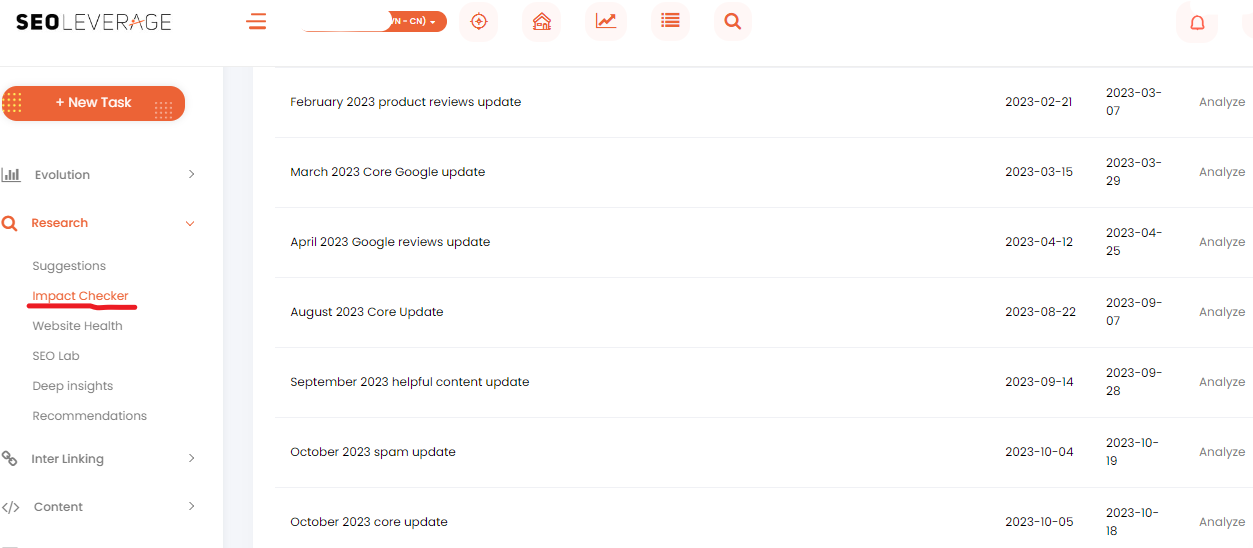Image resolution: width=1253 pixels, height=548 pixels.
Task: Click the SEO Leverage logo
Action: [x=93, y=22]
